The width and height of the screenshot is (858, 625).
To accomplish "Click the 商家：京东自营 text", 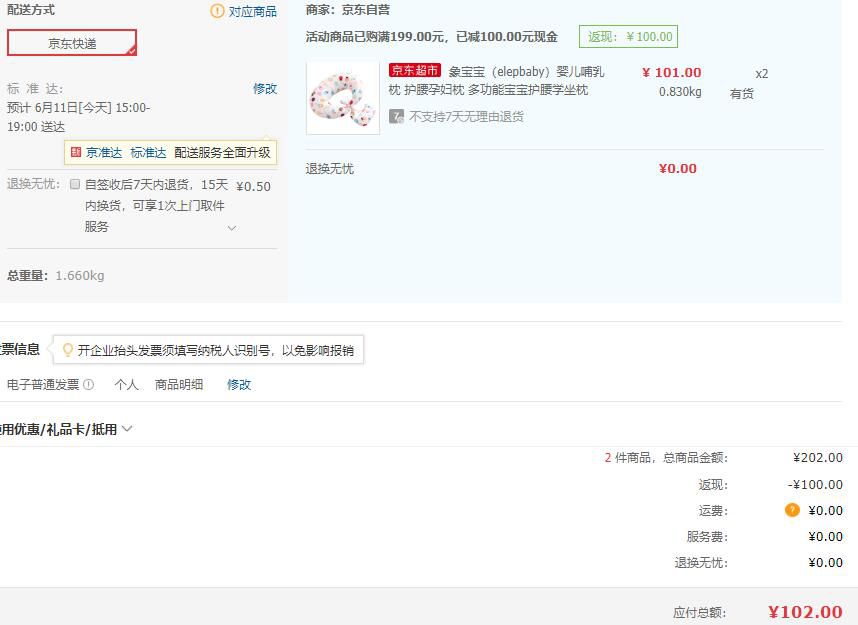I will pos(348,10).
